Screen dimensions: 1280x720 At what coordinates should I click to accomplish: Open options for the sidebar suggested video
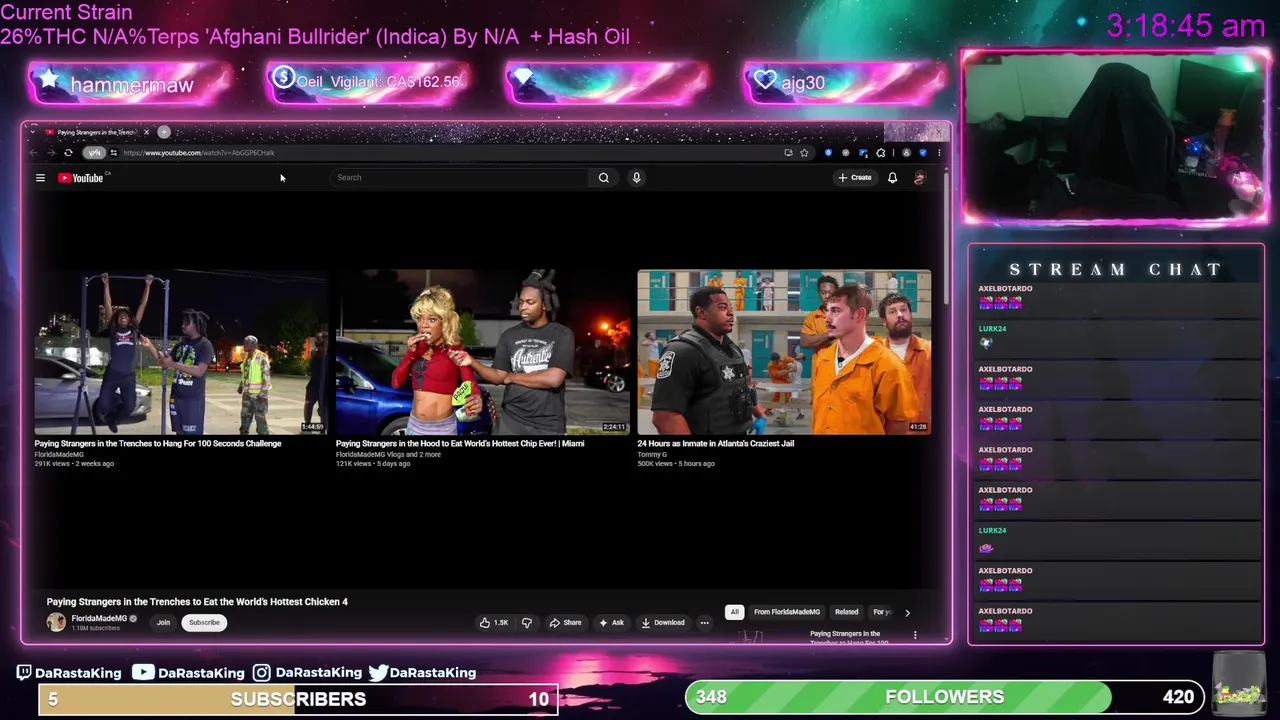915,635
